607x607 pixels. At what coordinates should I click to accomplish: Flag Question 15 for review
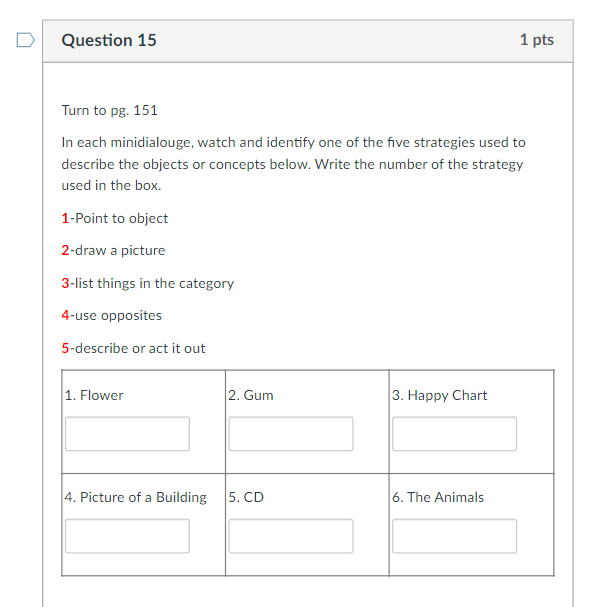[26, 40]
